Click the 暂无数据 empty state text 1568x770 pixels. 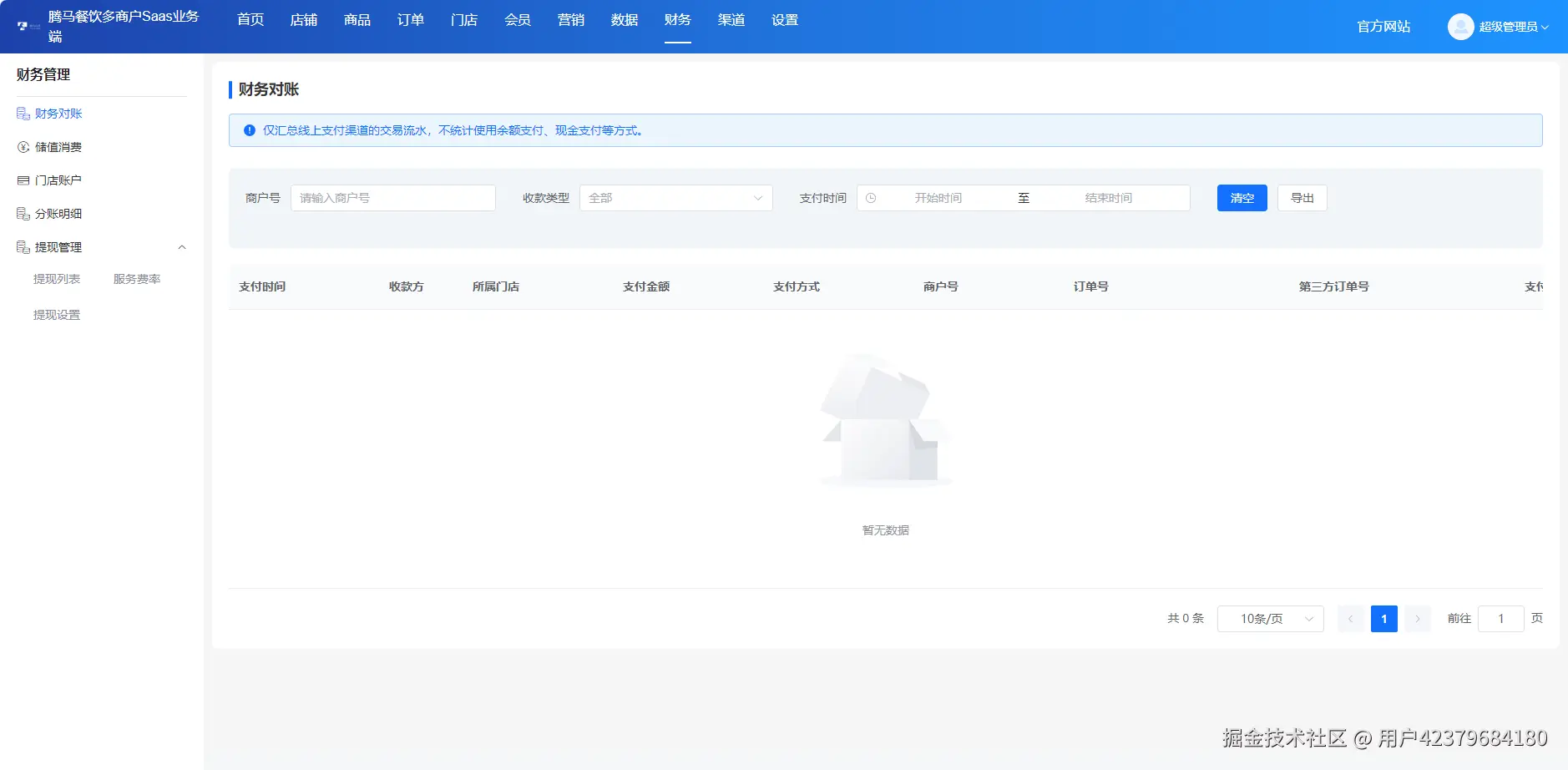886,530
